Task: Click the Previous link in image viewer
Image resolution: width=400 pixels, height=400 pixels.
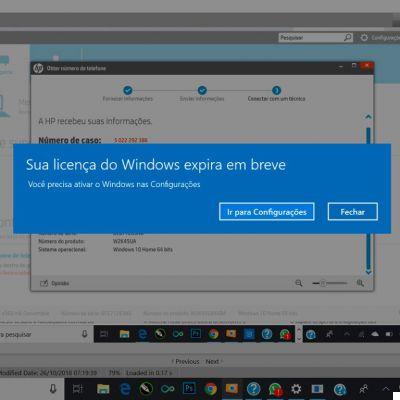Action: 185,362
